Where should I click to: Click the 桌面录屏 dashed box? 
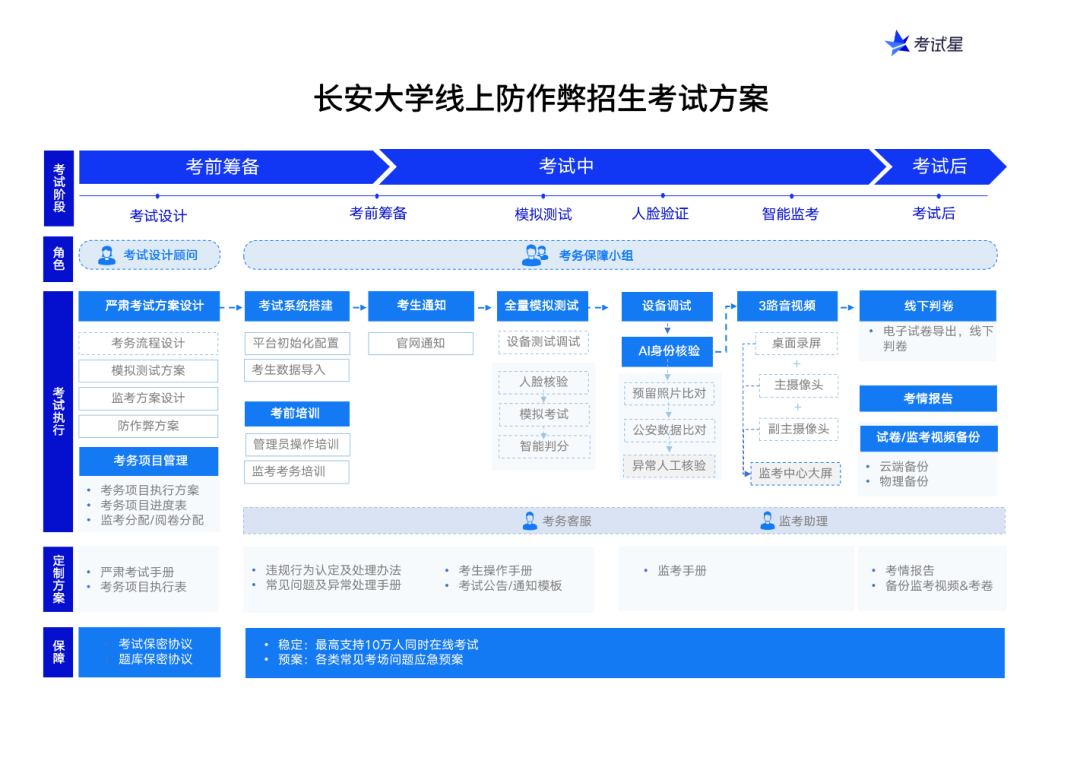pos(796,343)
